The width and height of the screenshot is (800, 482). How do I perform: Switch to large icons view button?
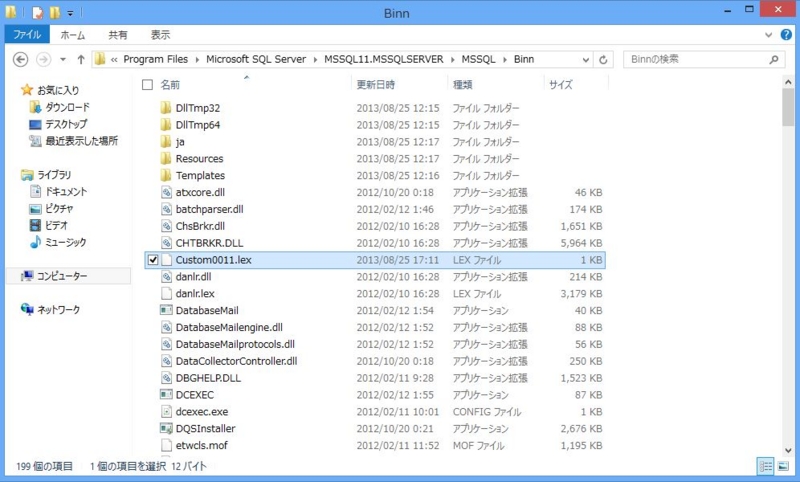point(783,466)
